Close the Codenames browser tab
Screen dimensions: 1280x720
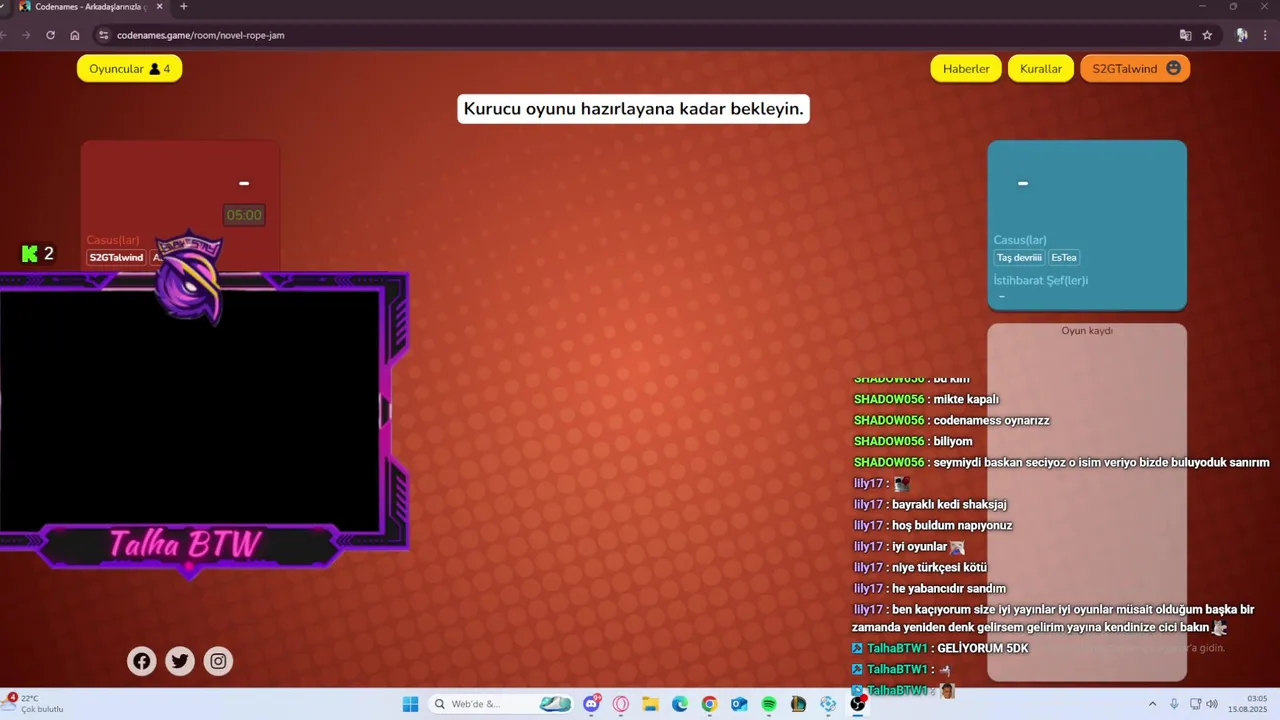coord(159,7)
